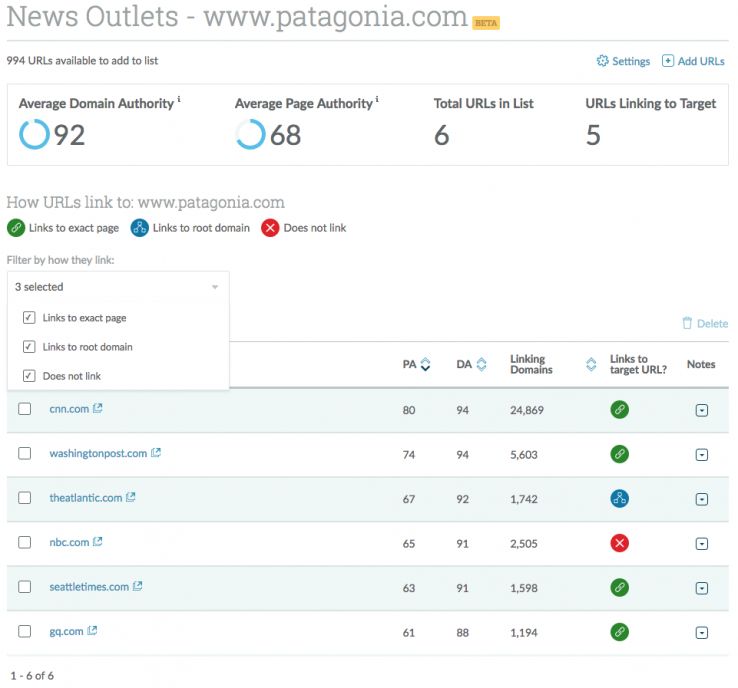Screen dimensions: 738x688
Task: Tick the checkbox for seattletimes.com
Action: coord(25,587)
